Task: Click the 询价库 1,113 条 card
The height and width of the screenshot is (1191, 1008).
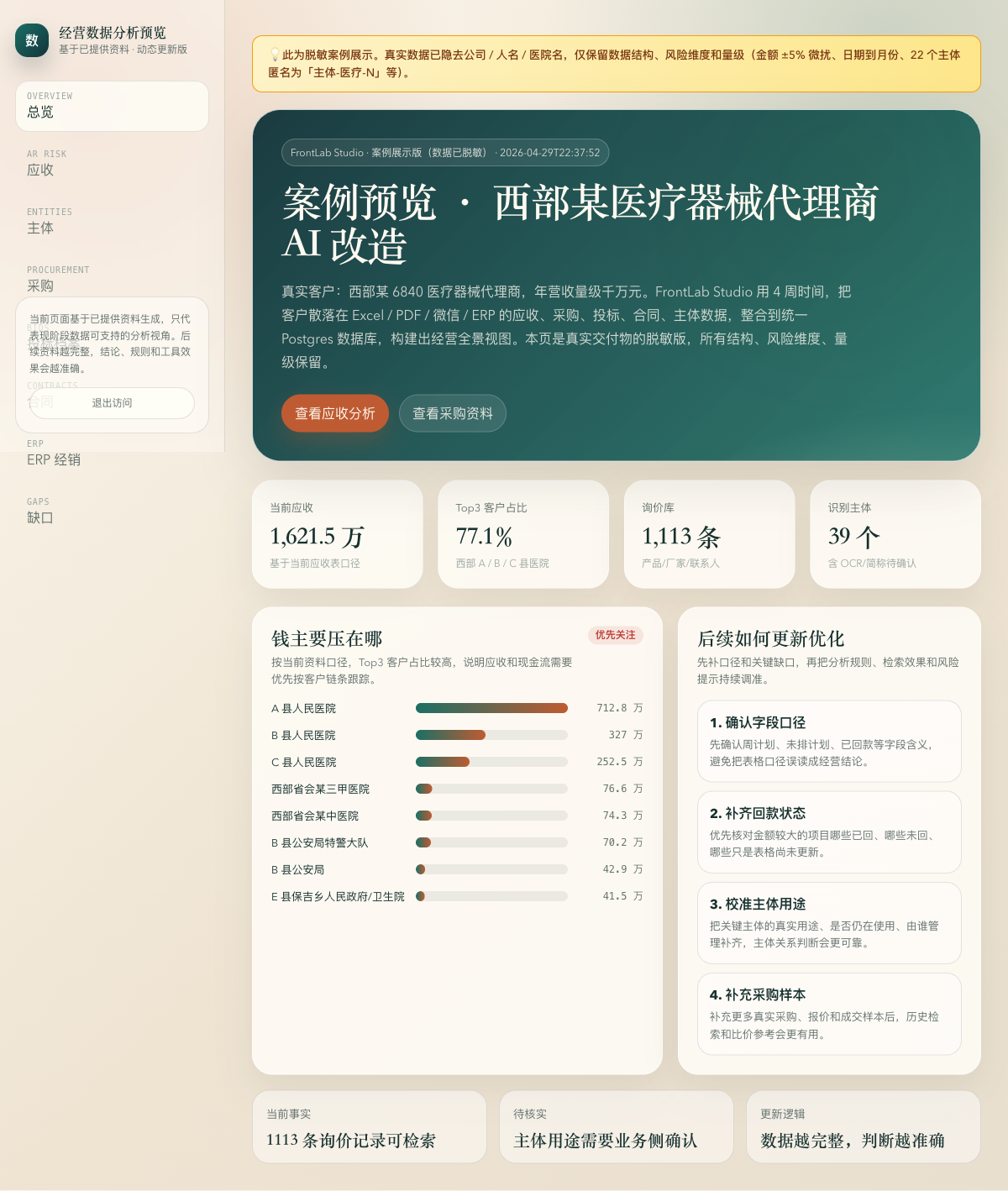Action: click(x=710, y=534)
